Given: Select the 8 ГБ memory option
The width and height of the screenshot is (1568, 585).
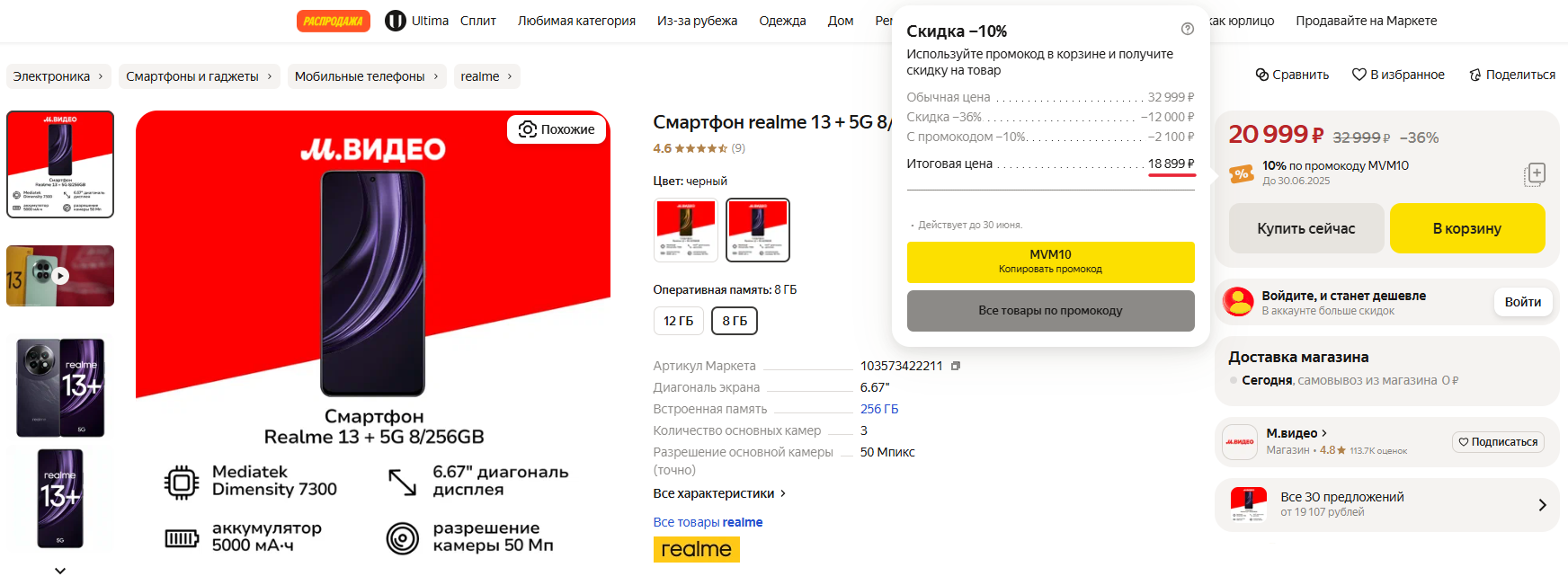Looking at the screenshot, I should click(x=735, y=321).
